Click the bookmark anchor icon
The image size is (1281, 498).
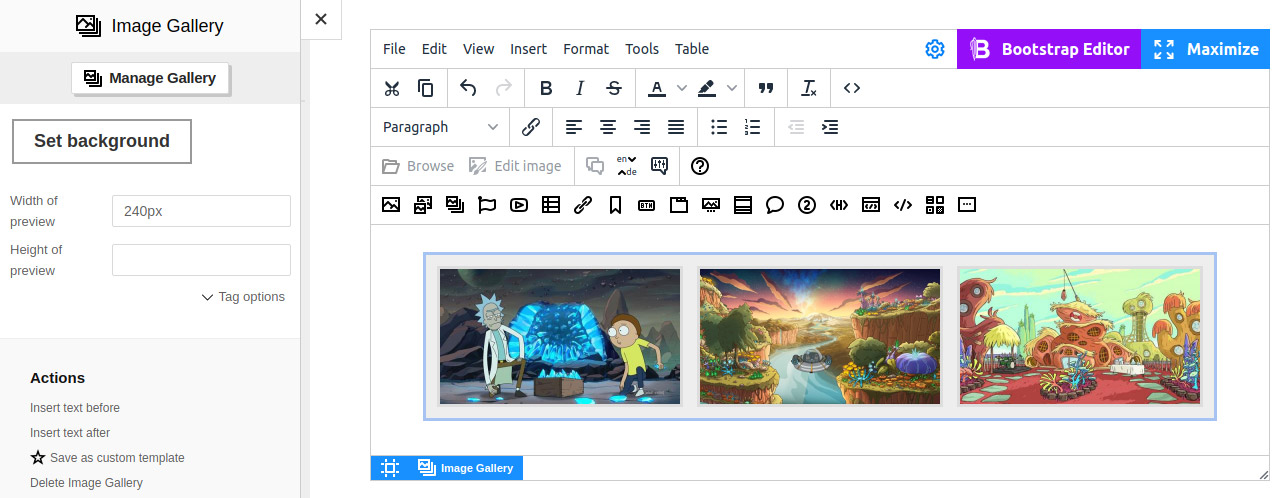click(x=615, y=205)
